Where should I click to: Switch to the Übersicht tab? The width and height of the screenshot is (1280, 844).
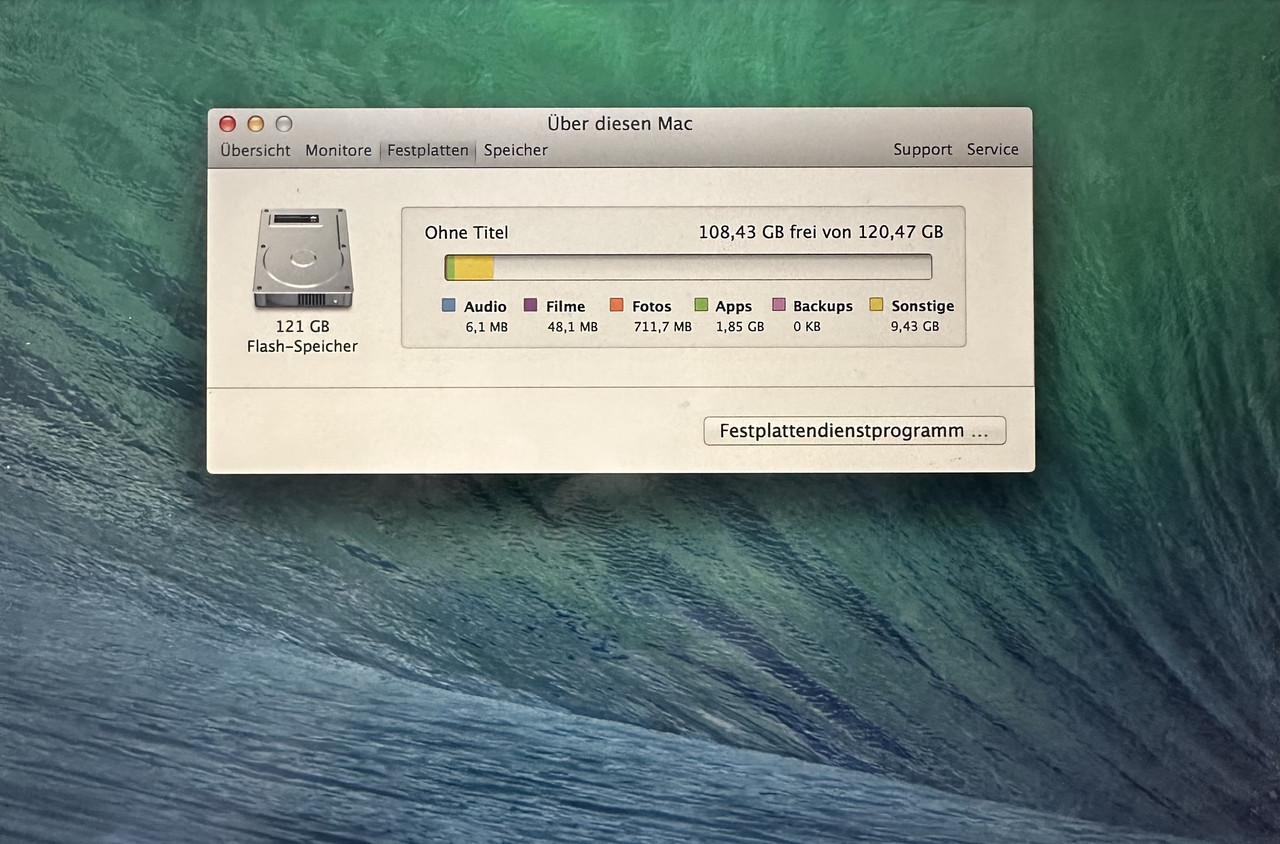[x=255, y=150]
